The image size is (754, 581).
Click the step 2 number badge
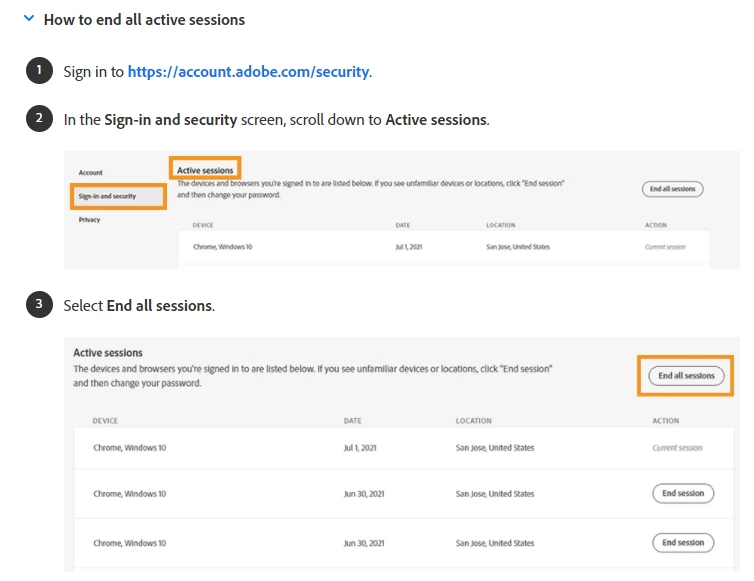[39, 119]
